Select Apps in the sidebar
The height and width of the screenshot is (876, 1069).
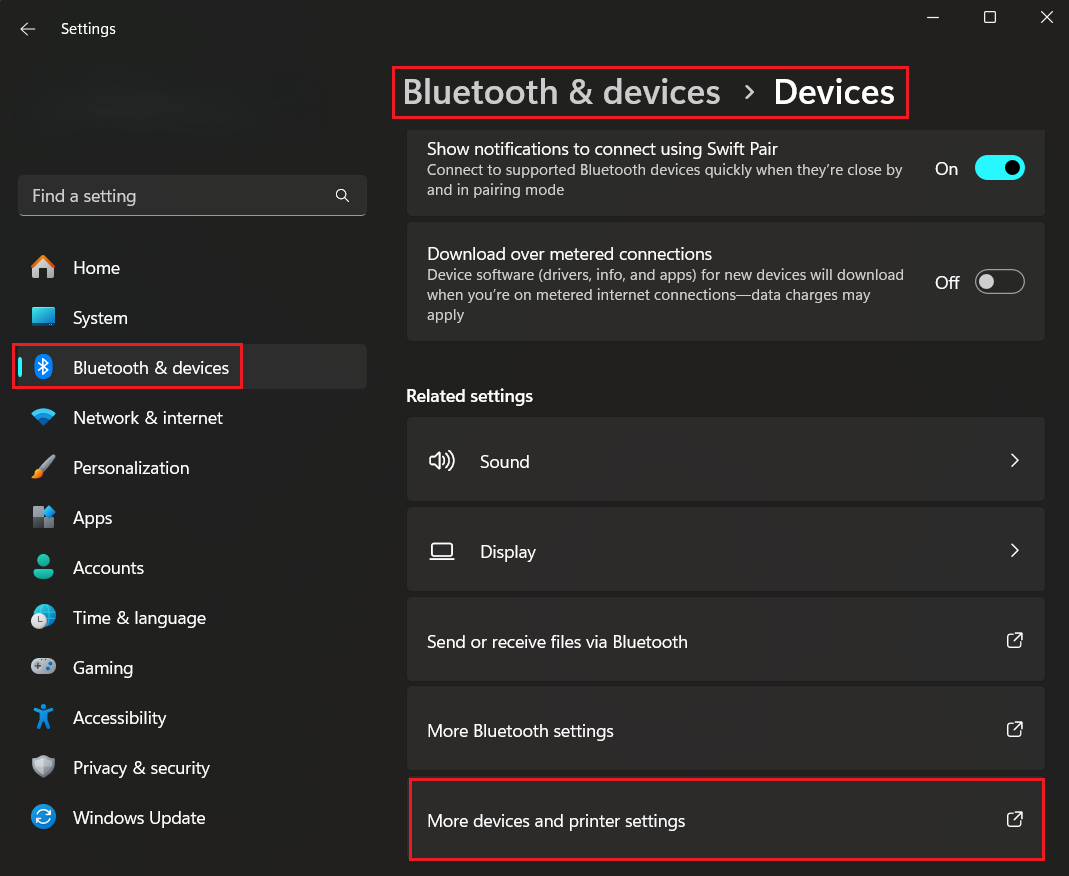92,518
